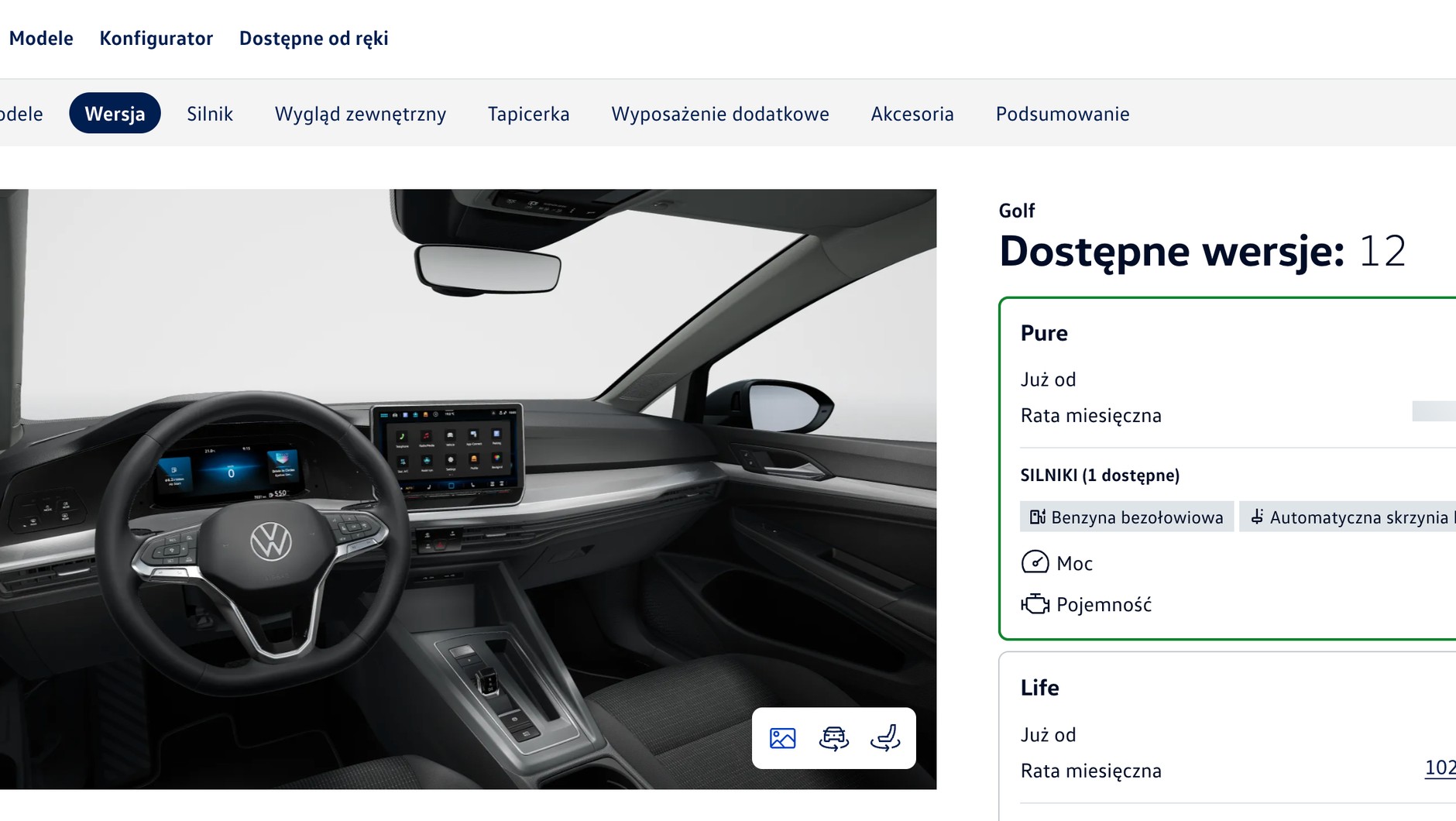This screenshot has width=1456, height=821.
Task: Click the SILNIKI (1 dostępne) heading
Action: pyautogui.click(x=1100, y=475)
